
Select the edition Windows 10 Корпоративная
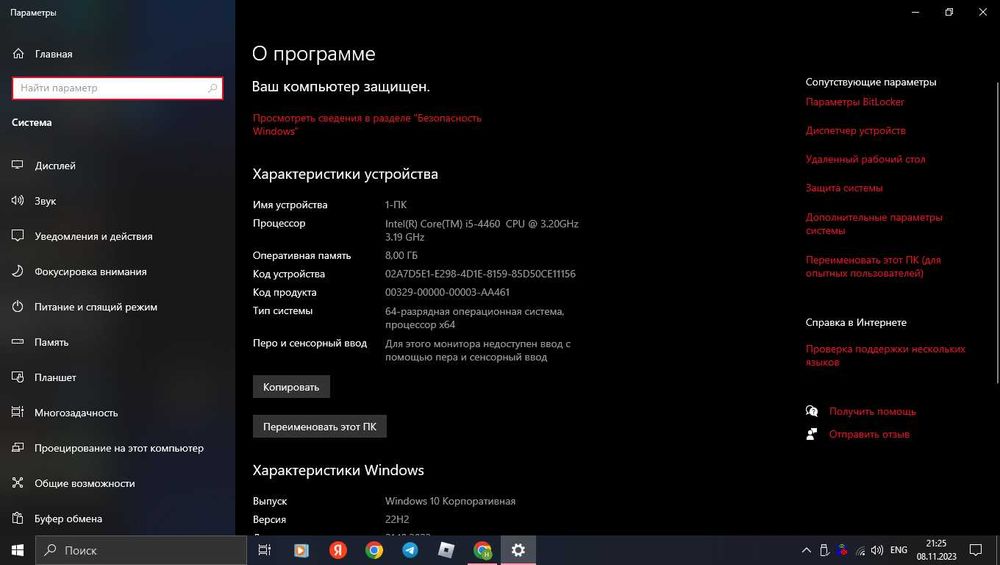[450, 501]
